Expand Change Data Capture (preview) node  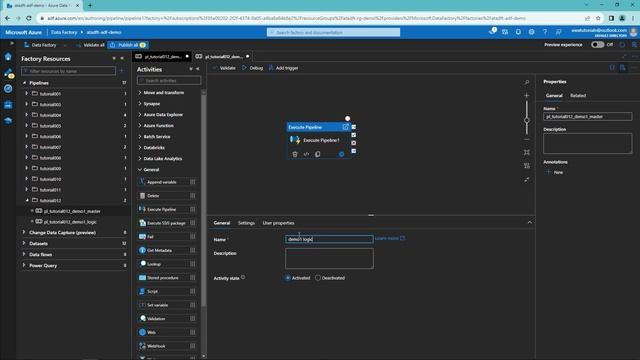click(24, 232)
